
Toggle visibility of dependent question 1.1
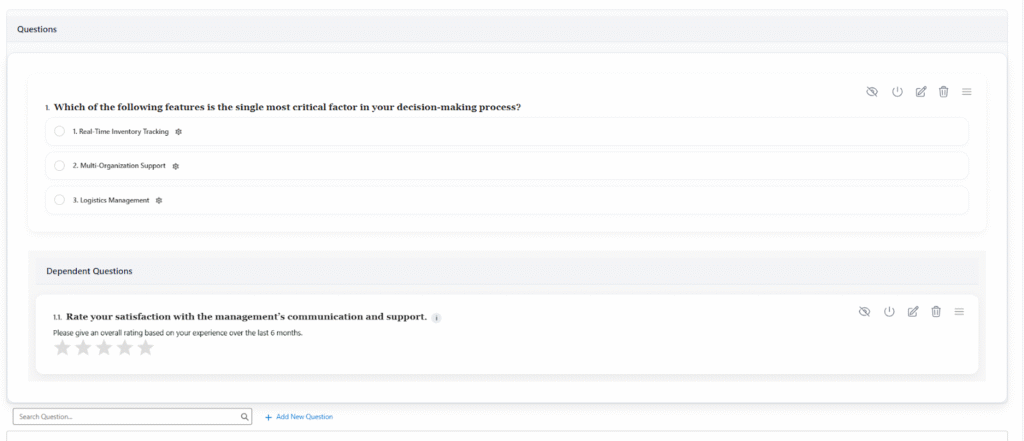864,312
